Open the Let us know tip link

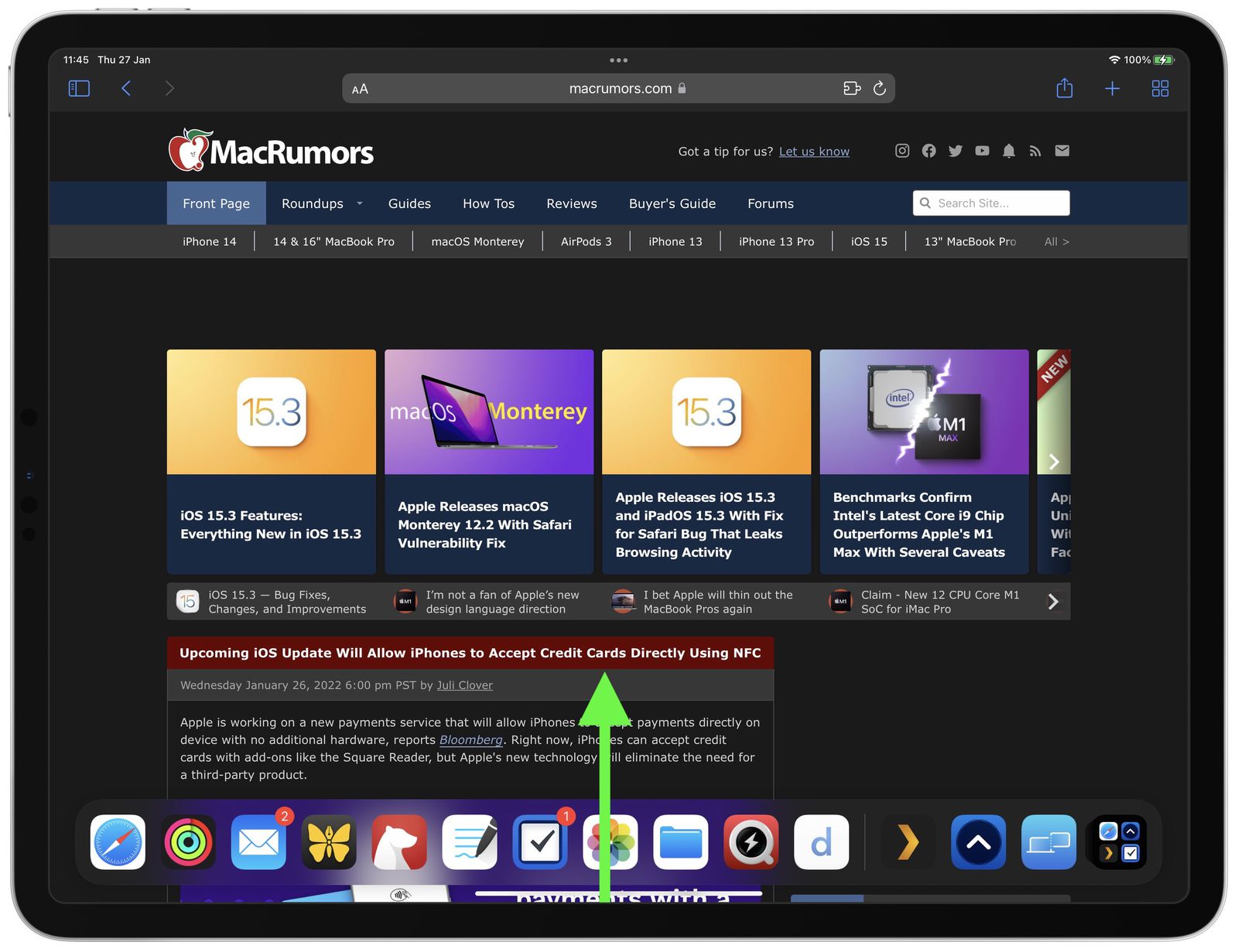click(814, 151)
